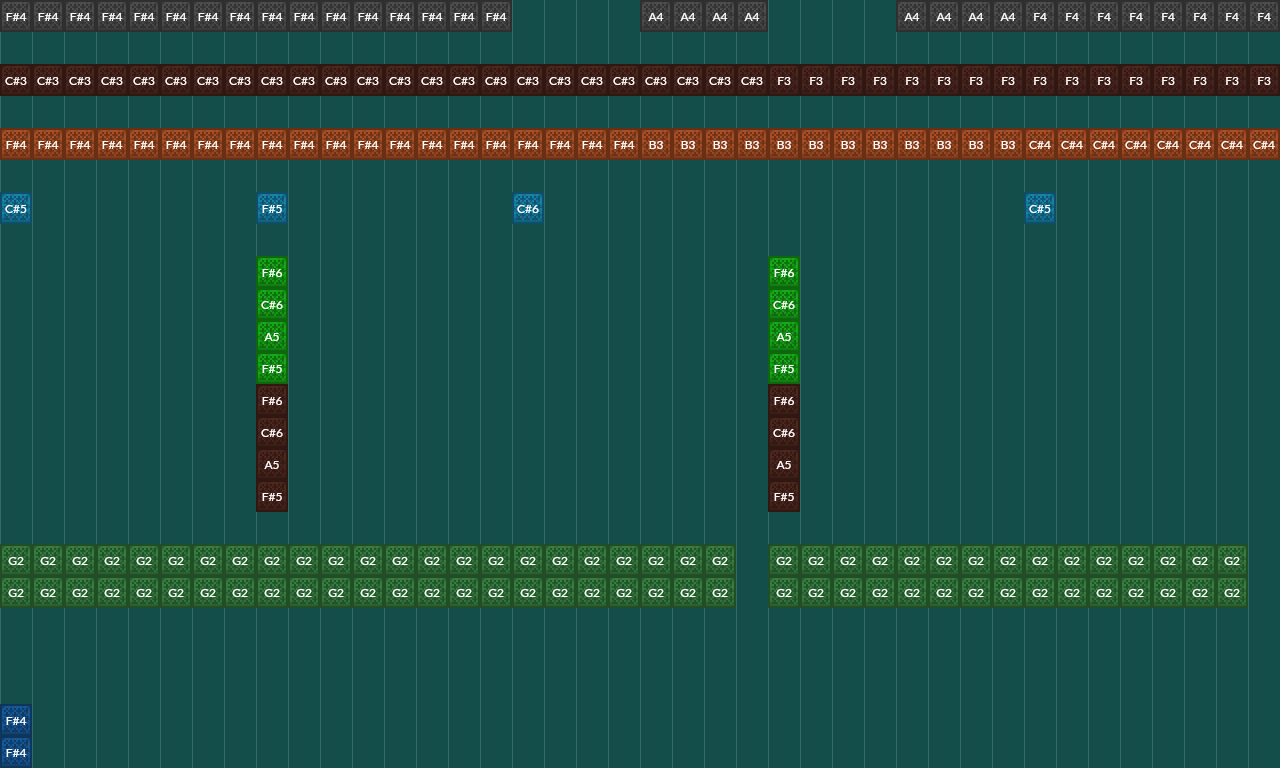This screenshot has height=768, width=1280.
Task: Click dark brown F#6 note in right stack
Action: point(784,401)
